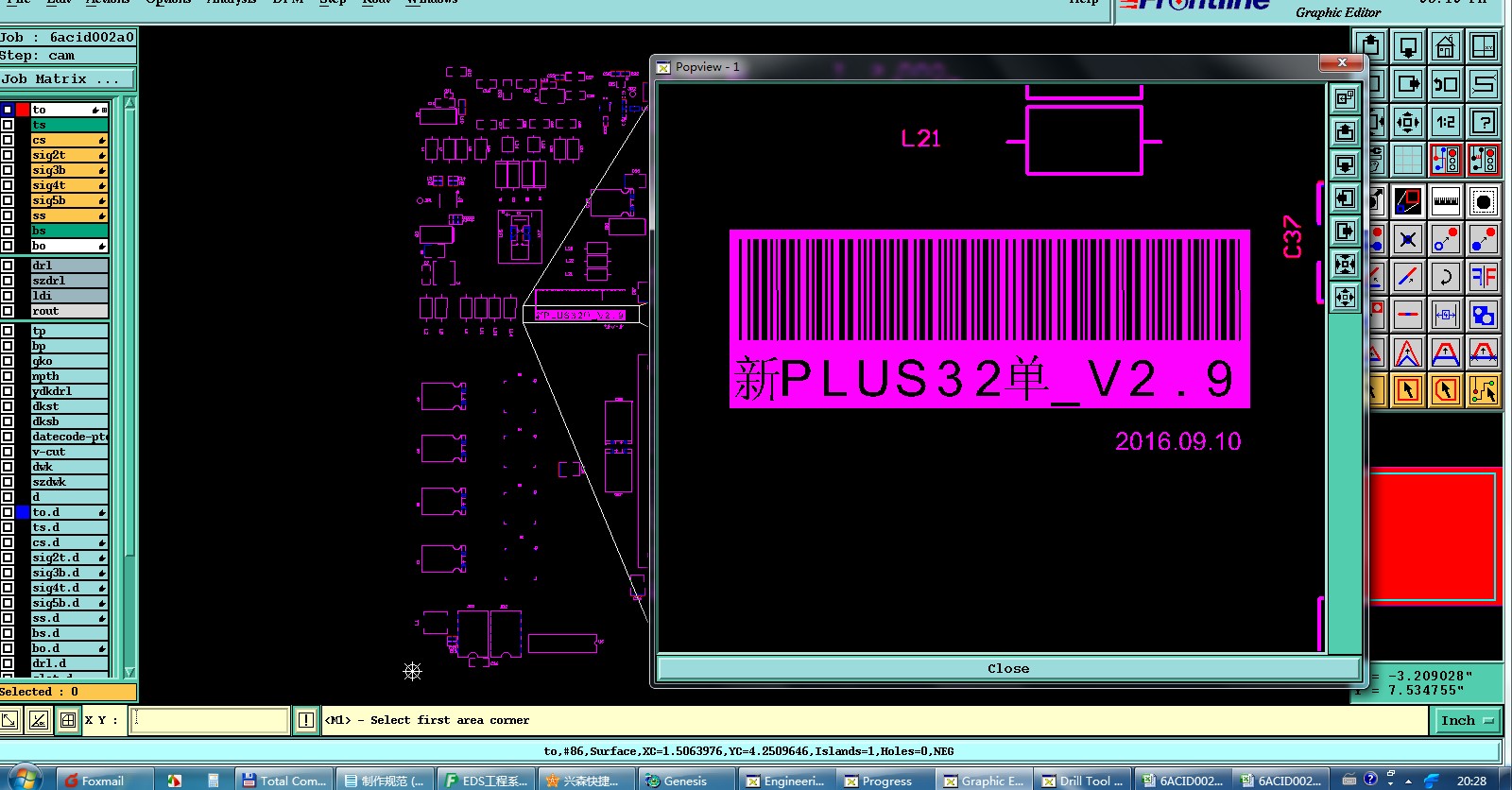Click the red color swatch of layer to
This screenshot has width=1512, height=790.
23,110
